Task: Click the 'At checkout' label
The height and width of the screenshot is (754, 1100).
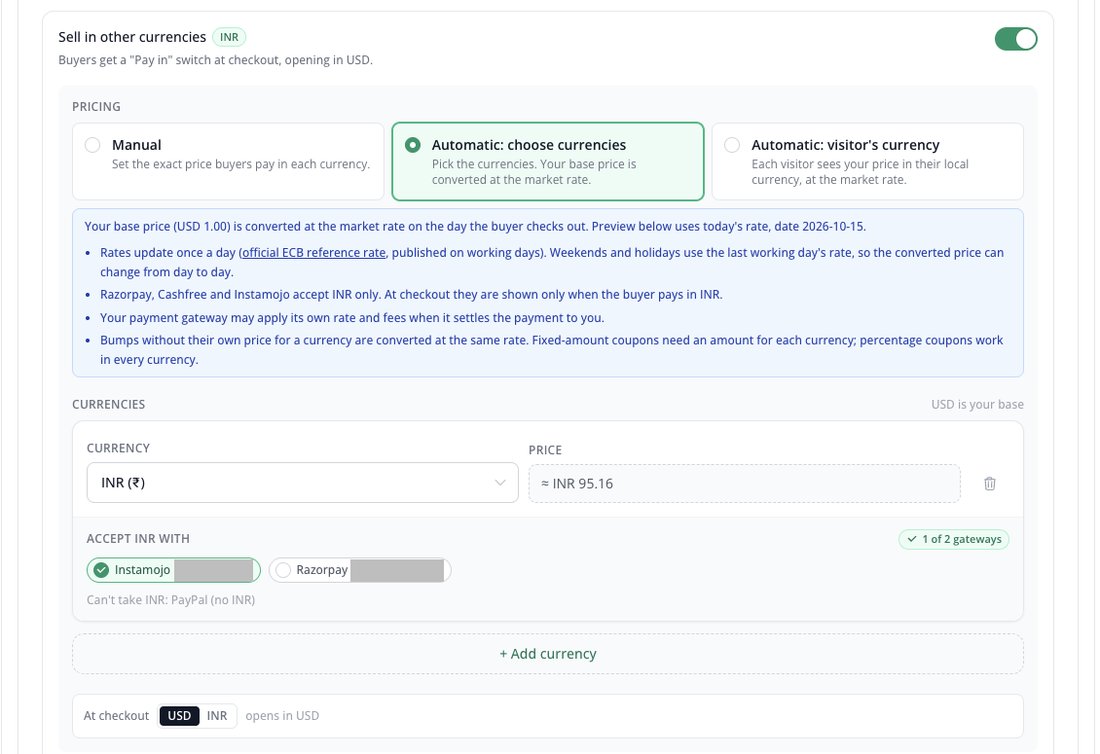Action: (x=116, y=715)
